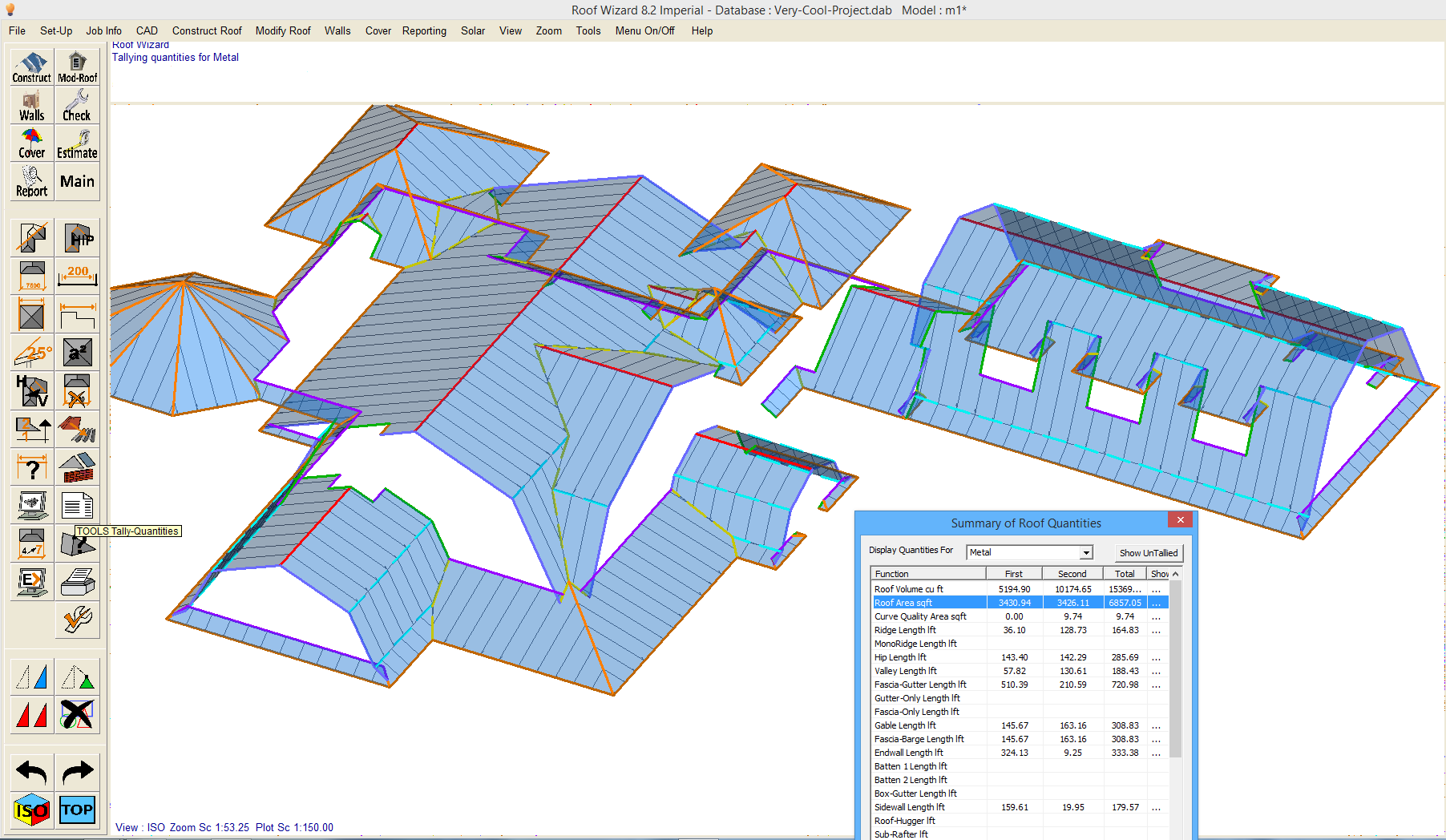Switch to TOP view
Screen dimensions: 1446x840
77,810
